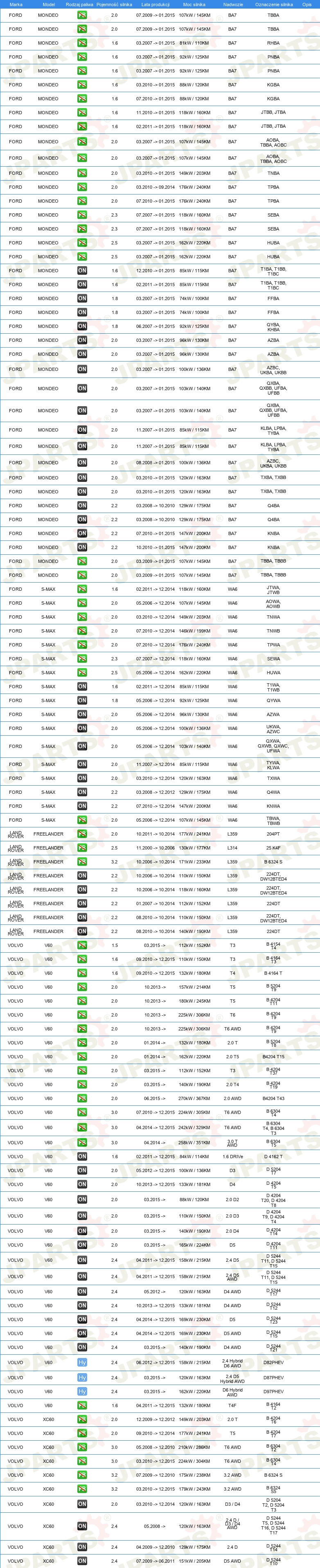Click the Nadwozie column header
The image size is (320, 1568).
(233, 4)
